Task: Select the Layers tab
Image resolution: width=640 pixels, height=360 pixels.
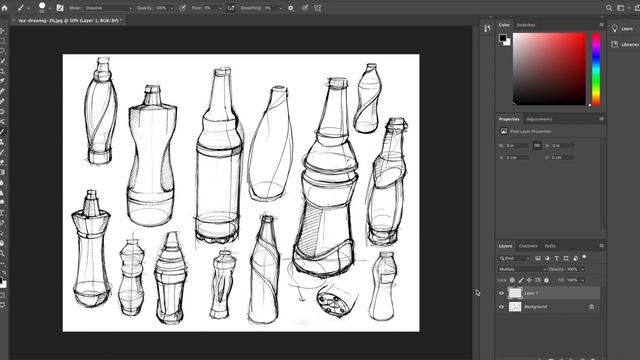Action: [505, 246]
